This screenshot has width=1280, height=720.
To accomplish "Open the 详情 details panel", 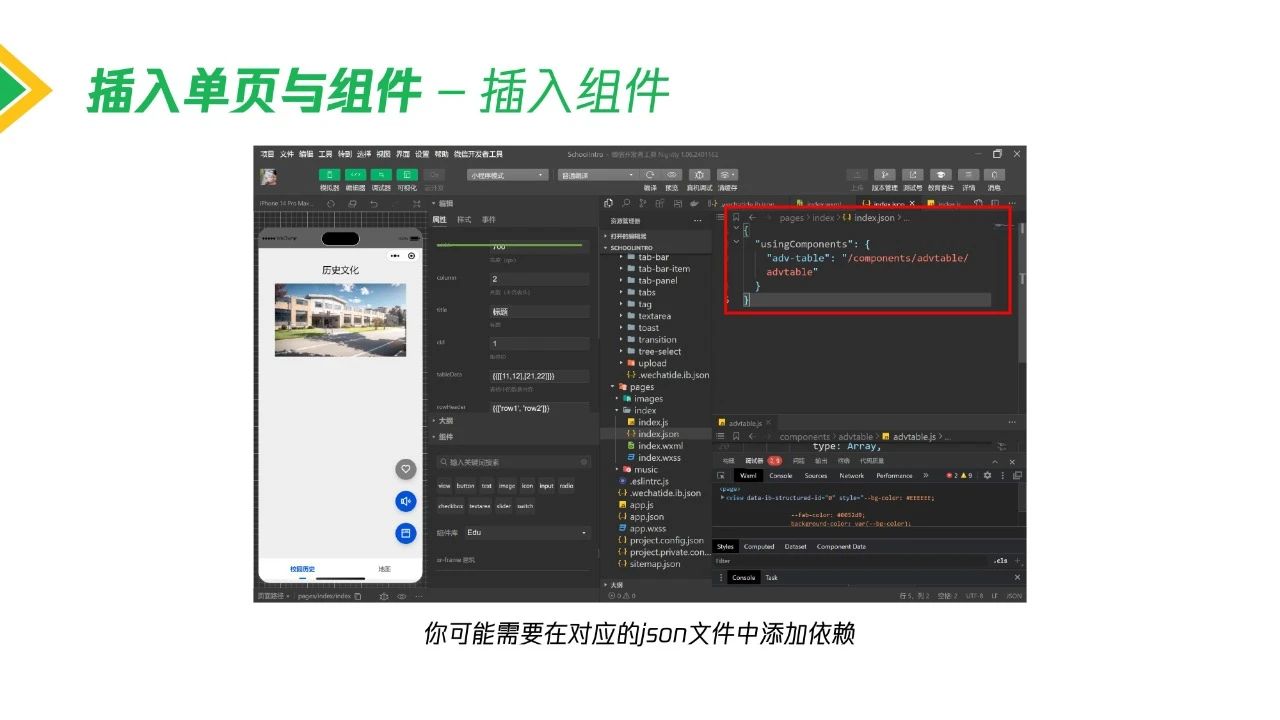I will pos(968,175).
